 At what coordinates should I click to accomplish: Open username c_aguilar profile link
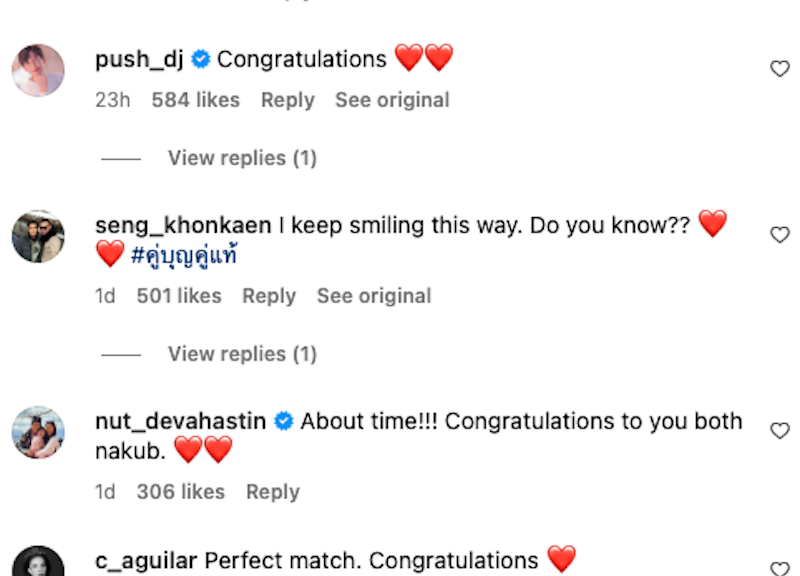[x=146, y=561]
